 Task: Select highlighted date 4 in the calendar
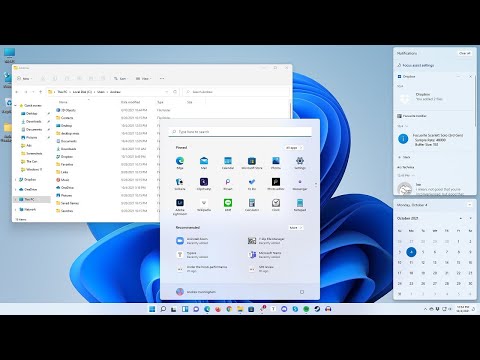pyautogui.click(x=411, y=252)
